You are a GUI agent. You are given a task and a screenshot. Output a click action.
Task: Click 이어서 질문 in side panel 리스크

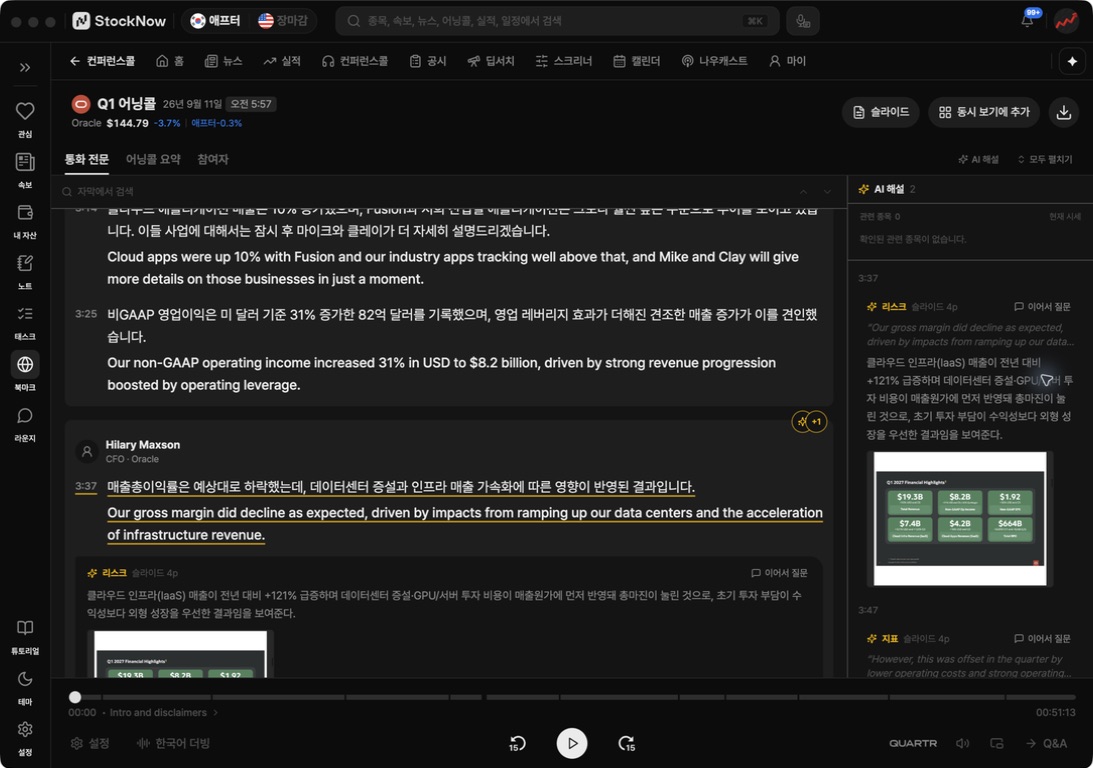coord(1042,307)
